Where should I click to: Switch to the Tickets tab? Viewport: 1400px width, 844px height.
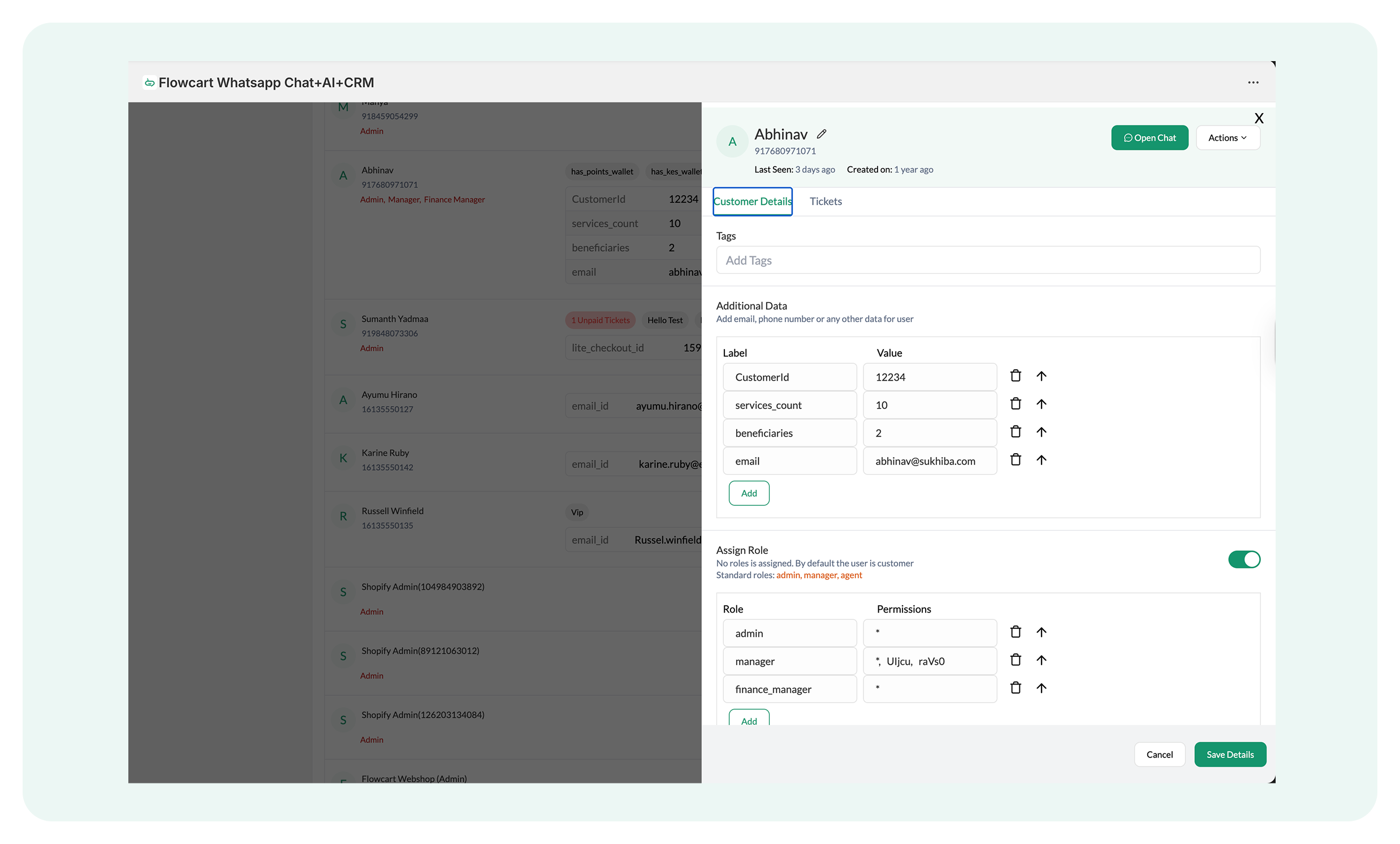[825, 201]
